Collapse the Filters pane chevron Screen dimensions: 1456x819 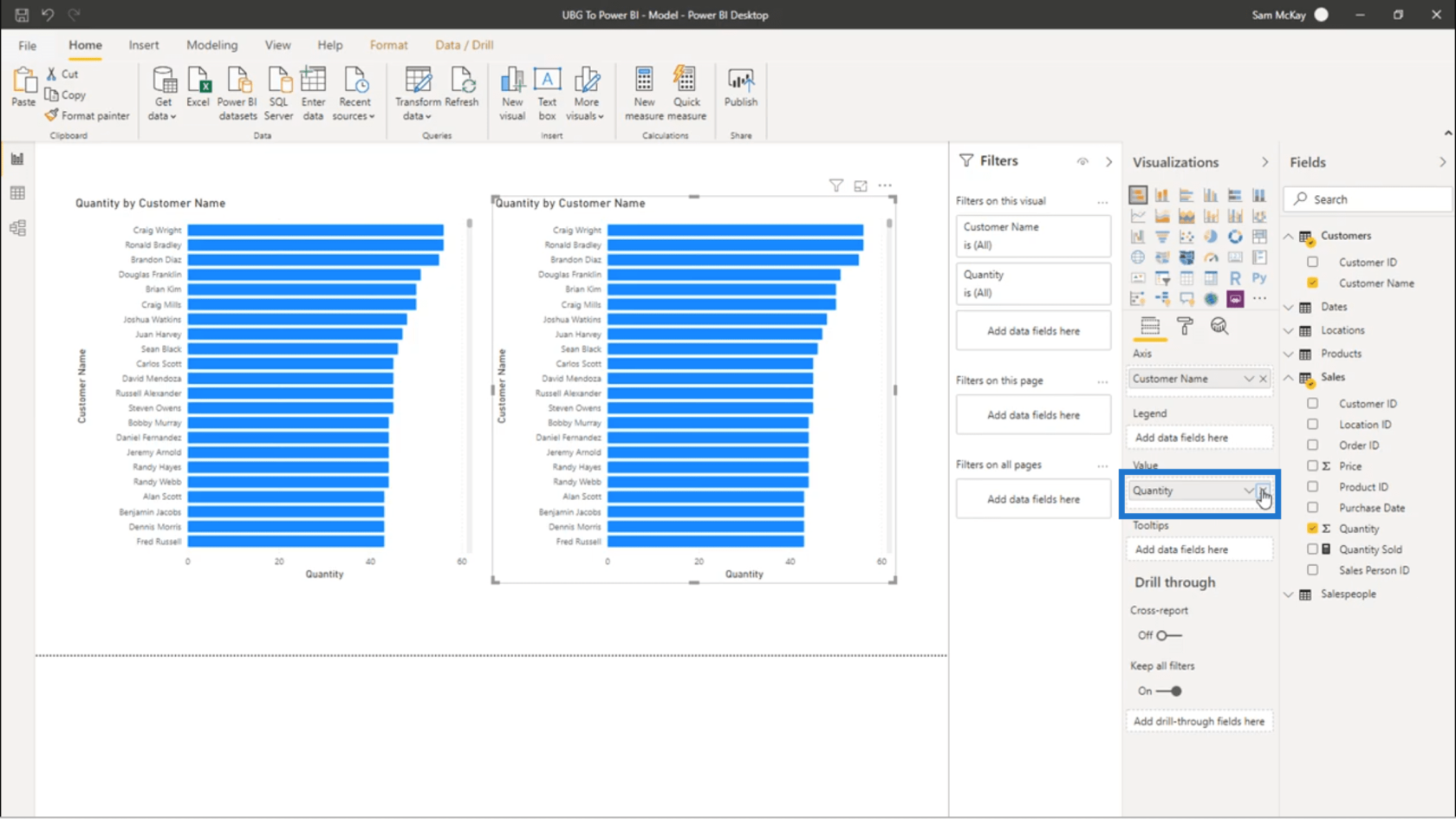tap(1108, 162)
